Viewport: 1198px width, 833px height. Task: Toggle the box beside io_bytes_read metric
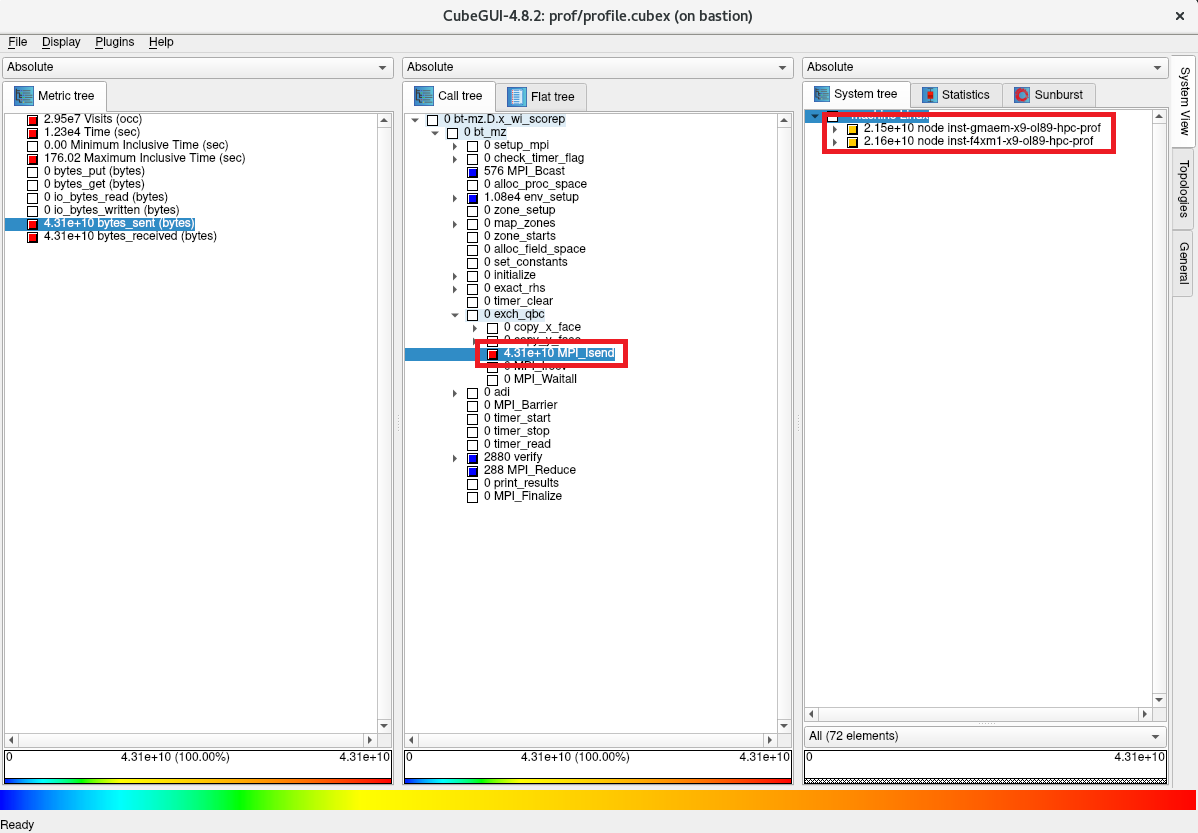[x=33, y=198]
